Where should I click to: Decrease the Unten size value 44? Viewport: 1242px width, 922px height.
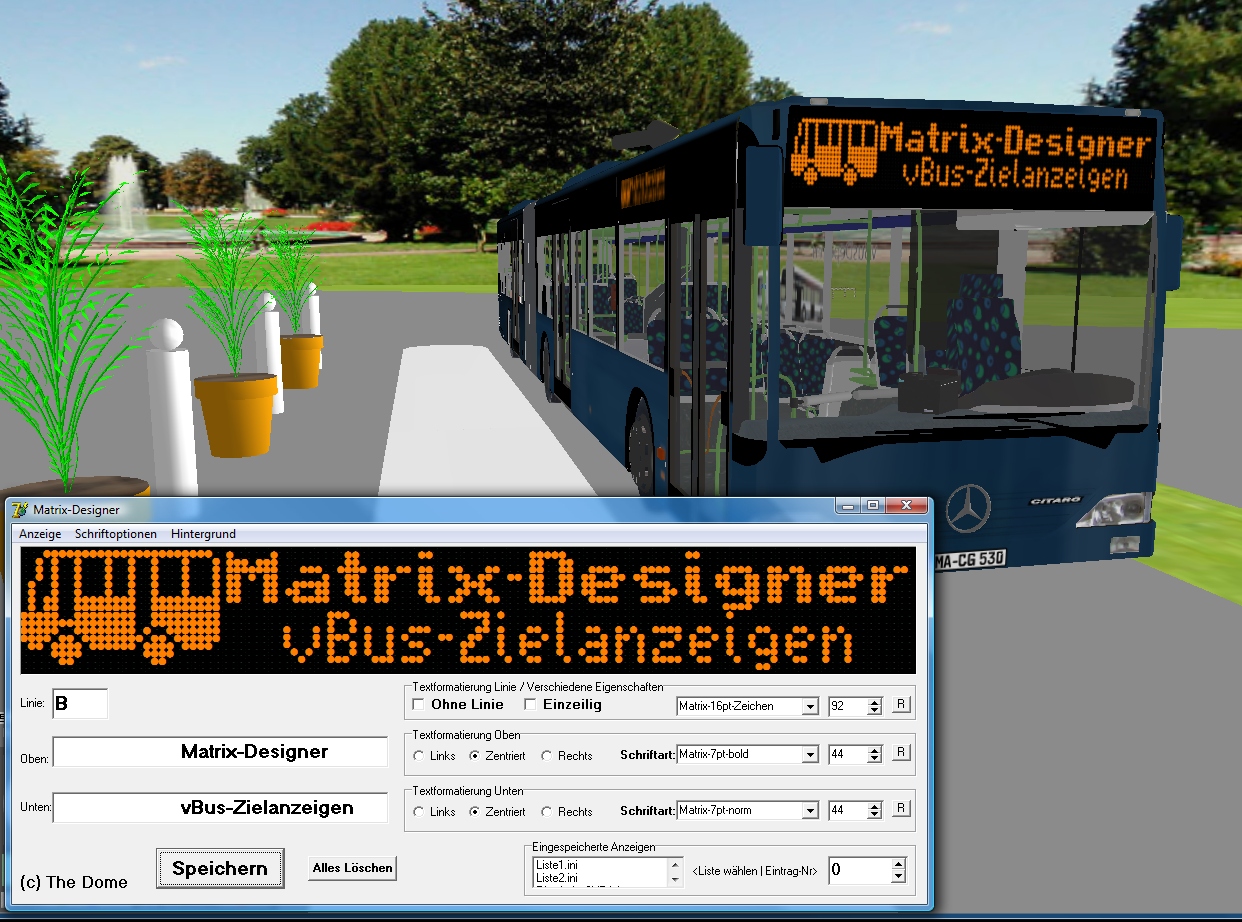pos(875,815)
